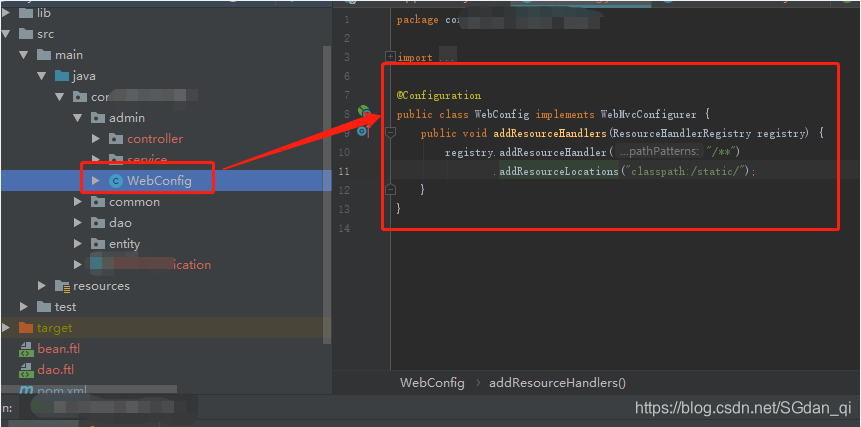Select the bean.ftl file
The width and height of the screenshot is (861, 427).
[x=59, y=349]
